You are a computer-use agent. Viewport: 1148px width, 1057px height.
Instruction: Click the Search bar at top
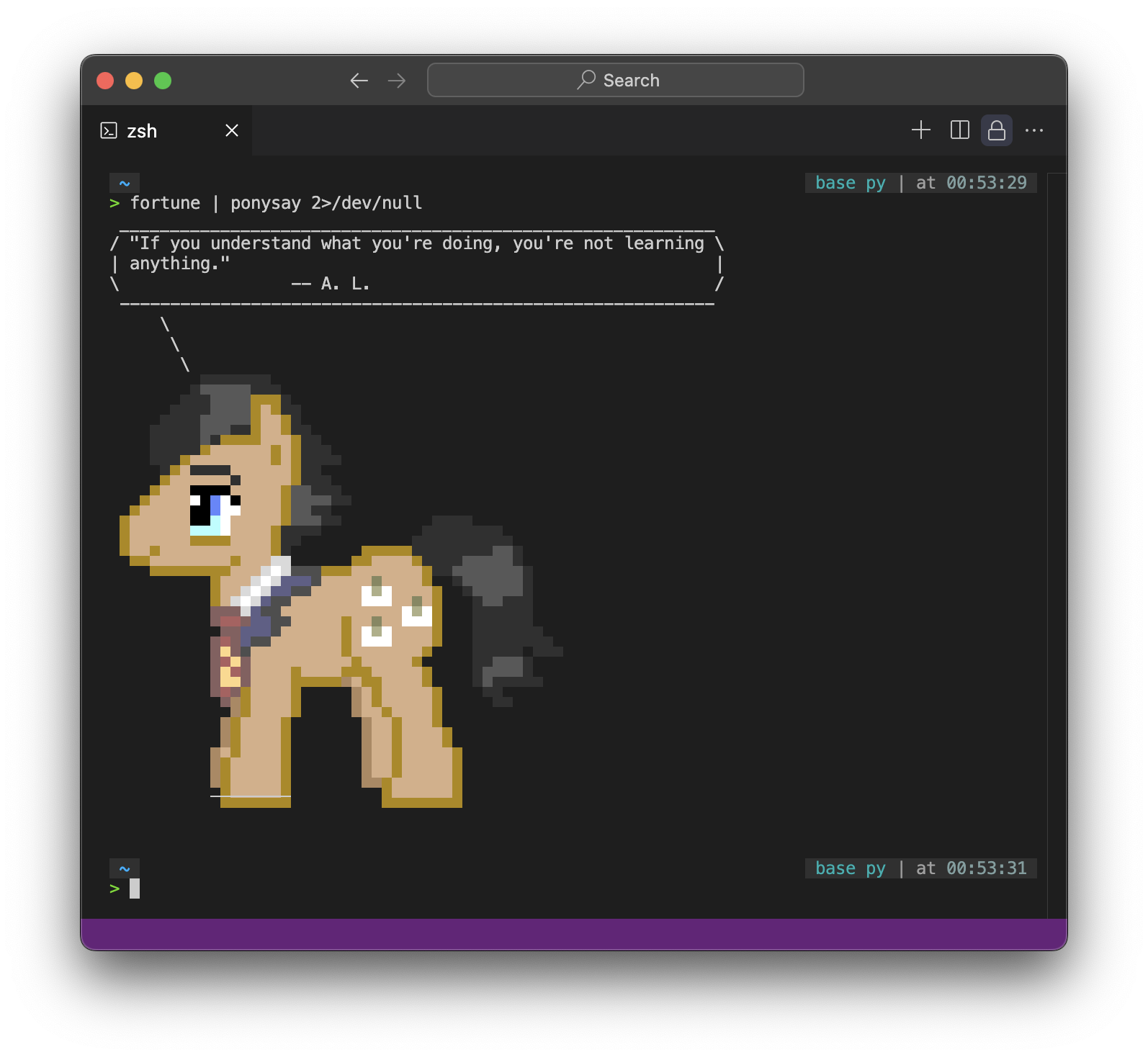click(616, 80)
